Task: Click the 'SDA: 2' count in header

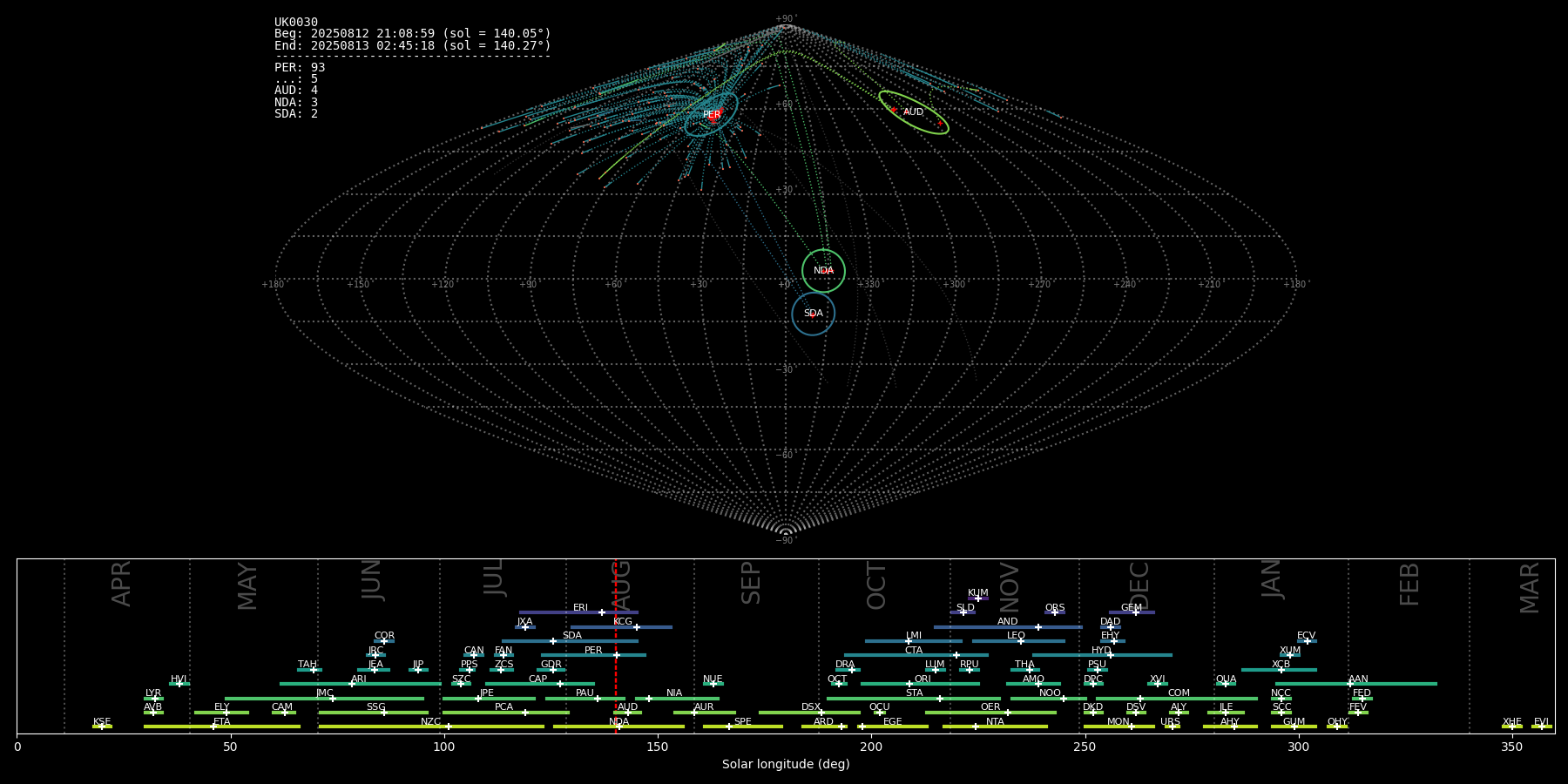Action: point(296,114)
